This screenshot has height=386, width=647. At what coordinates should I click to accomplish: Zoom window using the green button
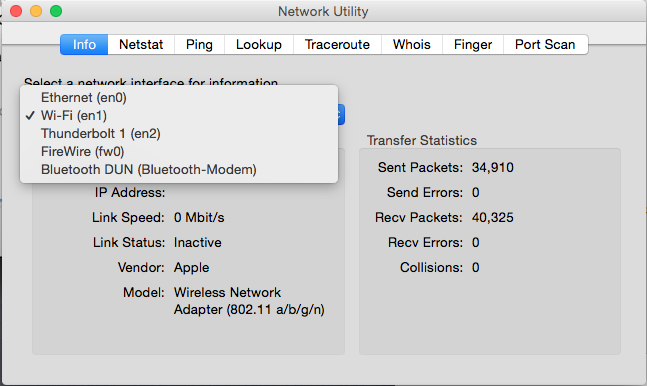[x=56, y=11]
